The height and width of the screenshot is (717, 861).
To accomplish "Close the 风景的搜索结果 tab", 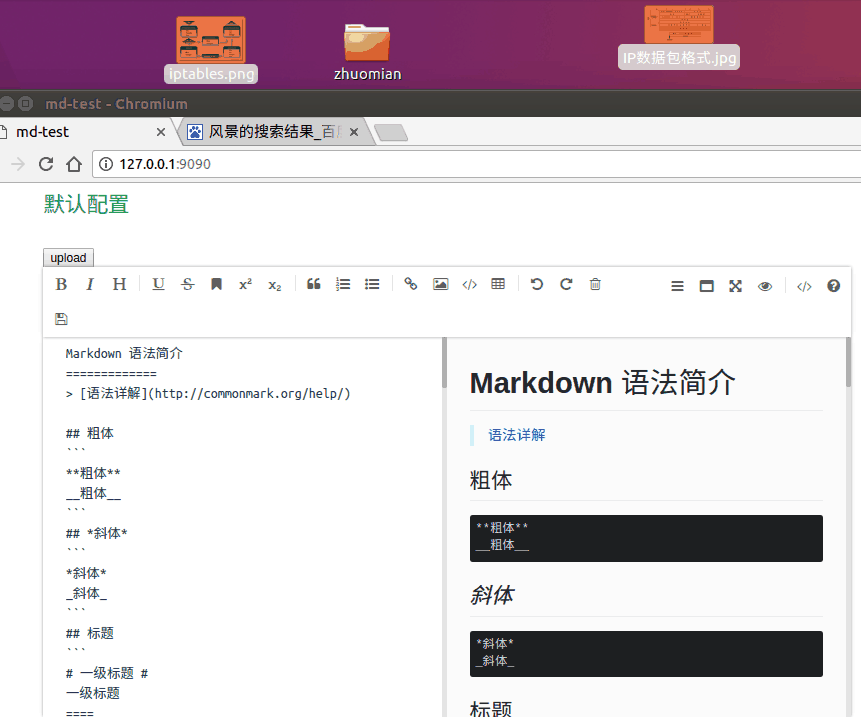I will click(354, 132).
